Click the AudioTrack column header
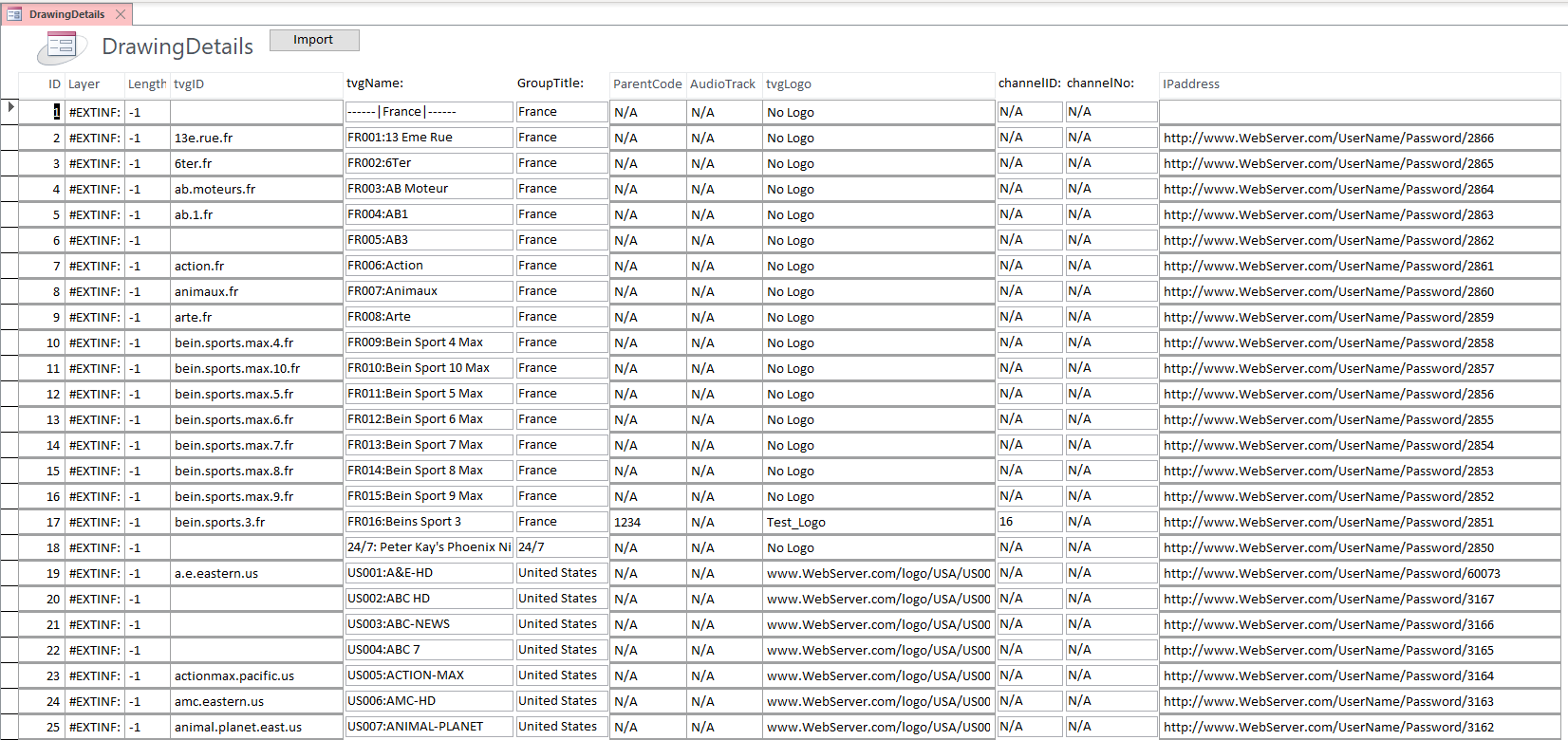Viewport: 1568px width, 740px height. (x=722, y=84)
